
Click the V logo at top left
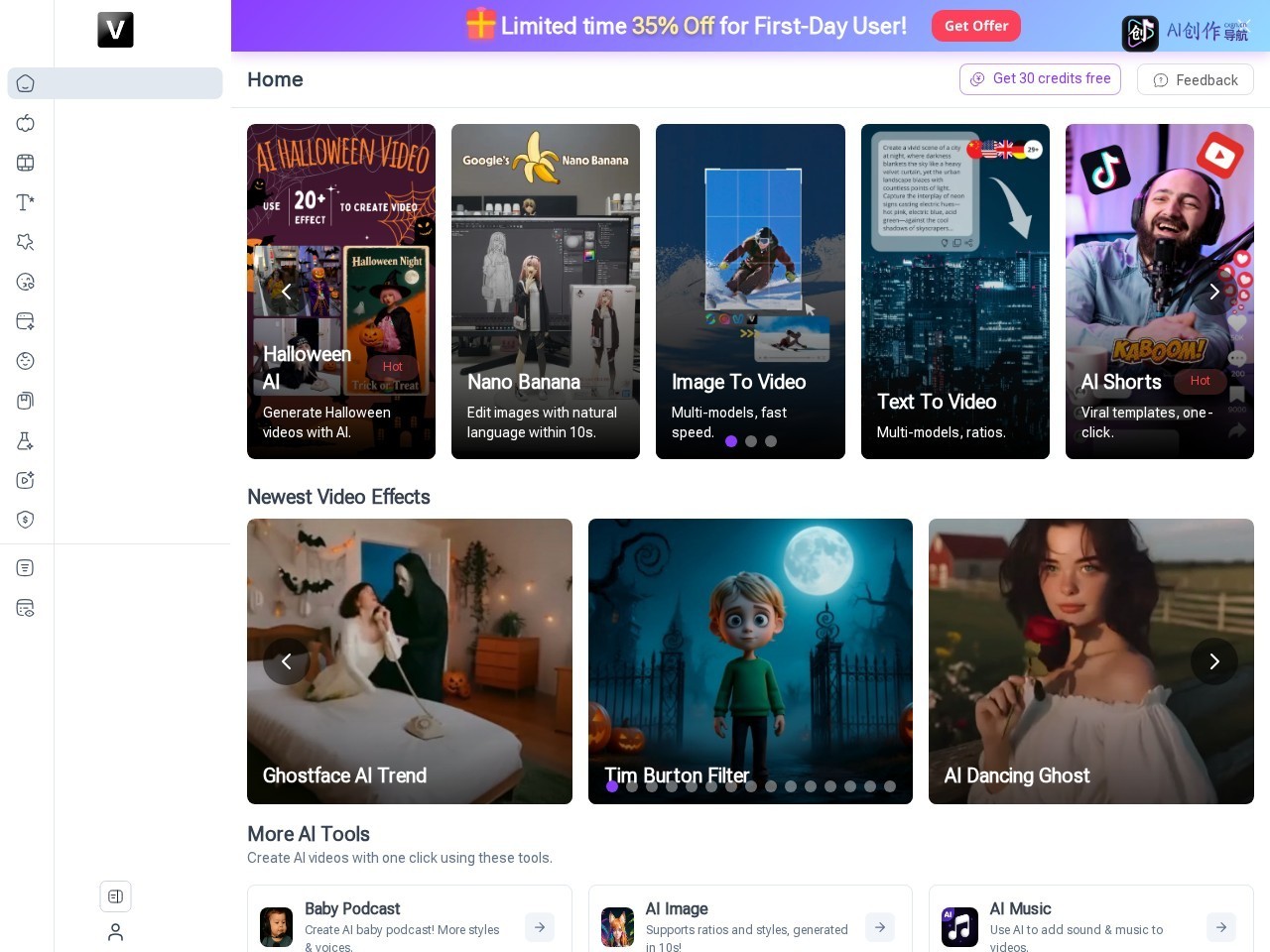pyautogui.click(x=115, y=30)
